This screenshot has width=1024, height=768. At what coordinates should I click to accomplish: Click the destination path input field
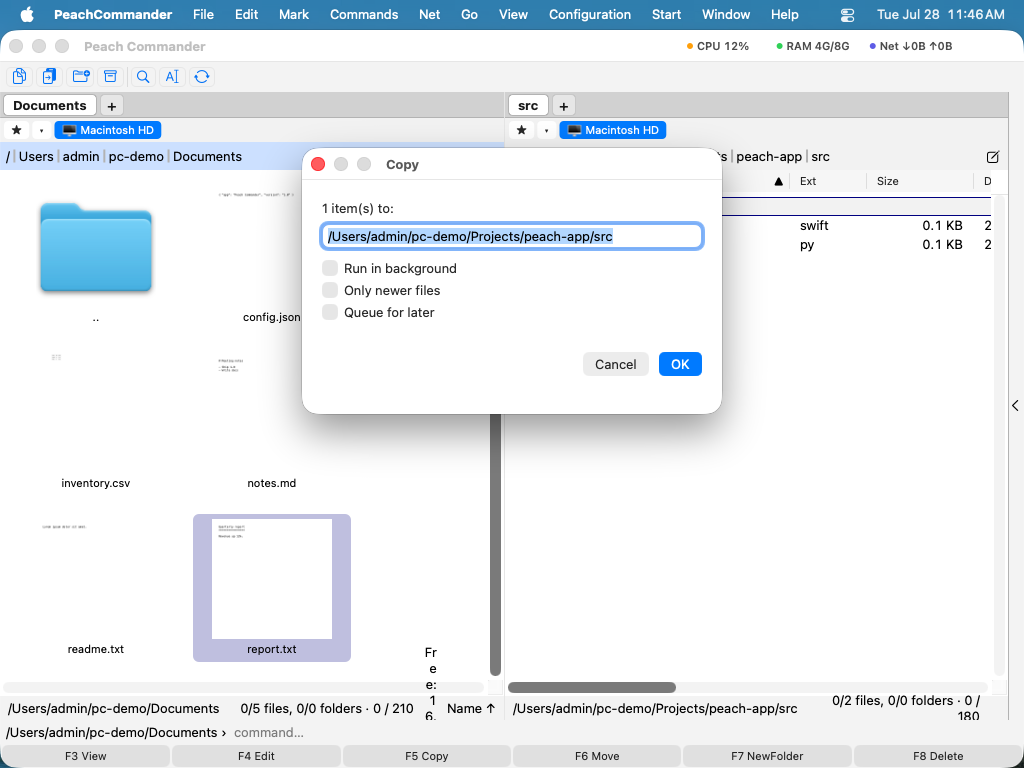(x=511, y=236)
